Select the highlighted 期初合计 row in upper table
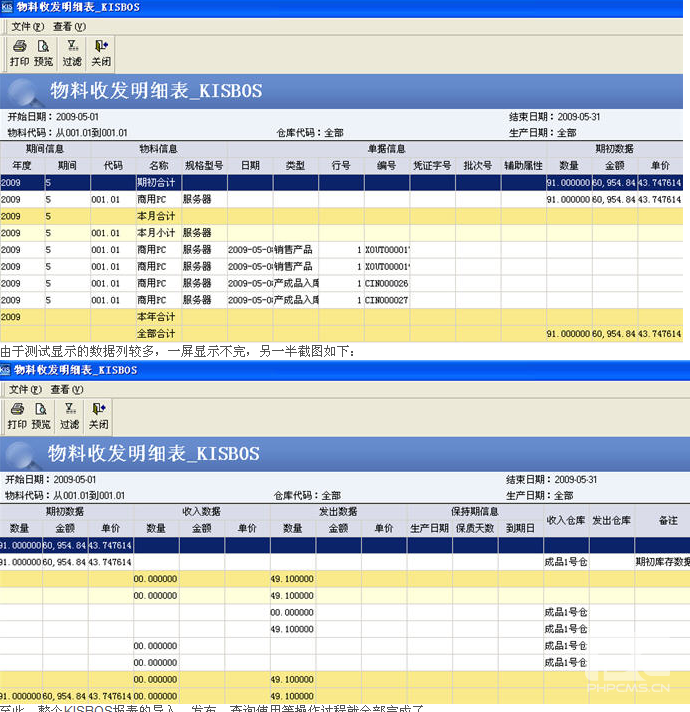The image size is (690, 712). 155,183
